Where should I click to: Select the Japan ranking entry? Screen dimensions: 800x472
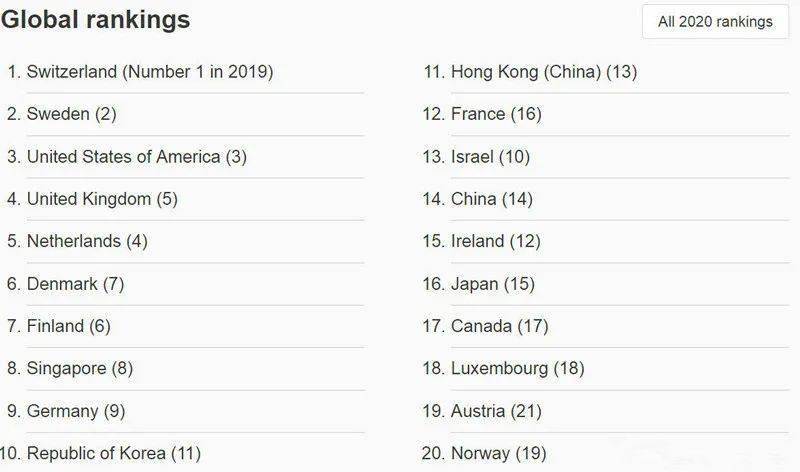492,284
